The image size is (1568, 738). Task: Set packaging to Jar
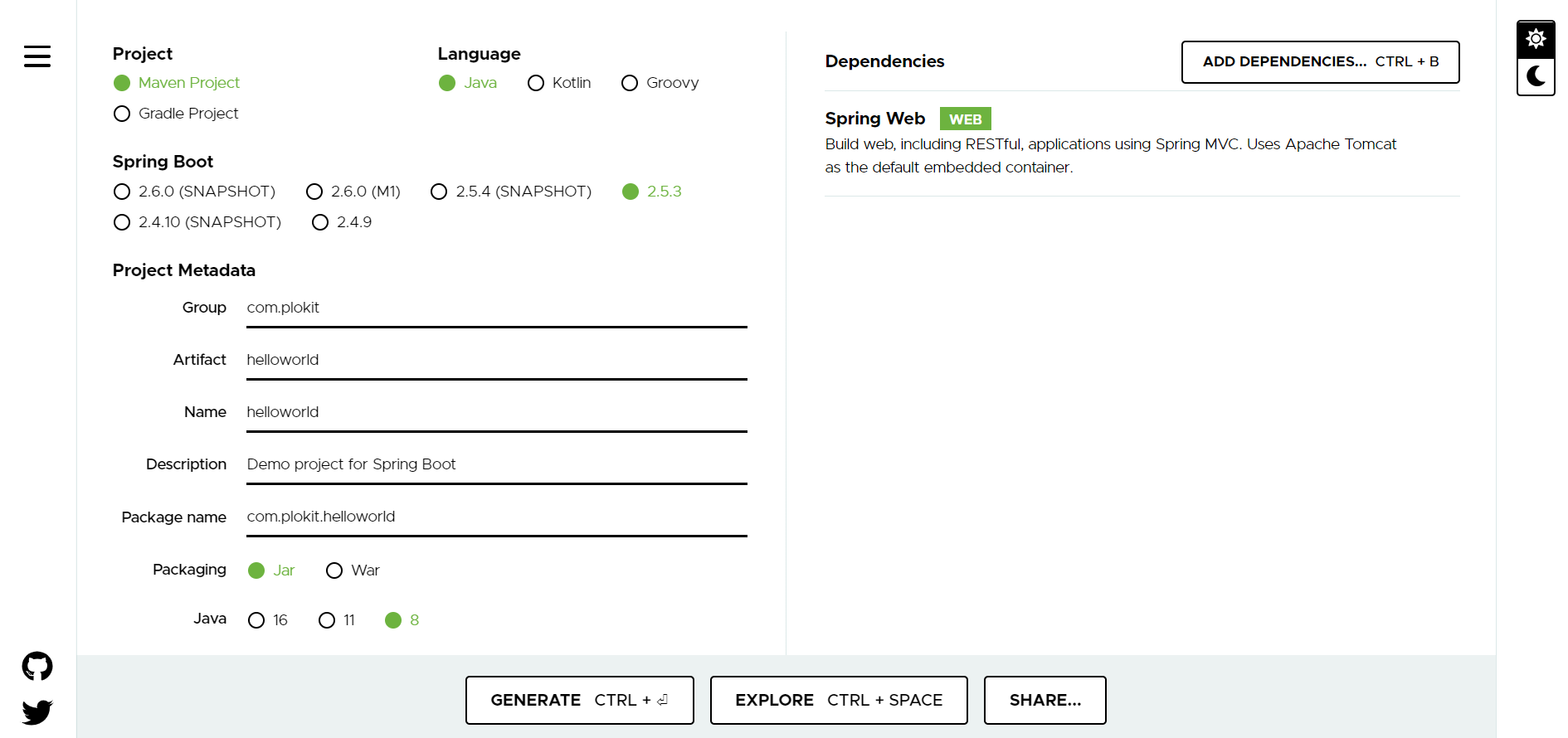(x=271, y=570)
